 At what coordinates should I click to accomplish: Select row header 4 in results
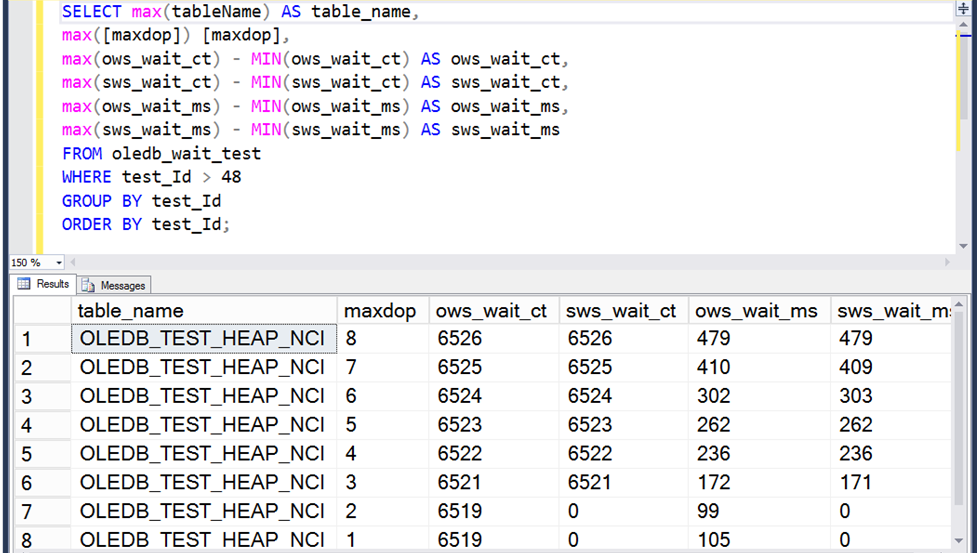[42, 425]
